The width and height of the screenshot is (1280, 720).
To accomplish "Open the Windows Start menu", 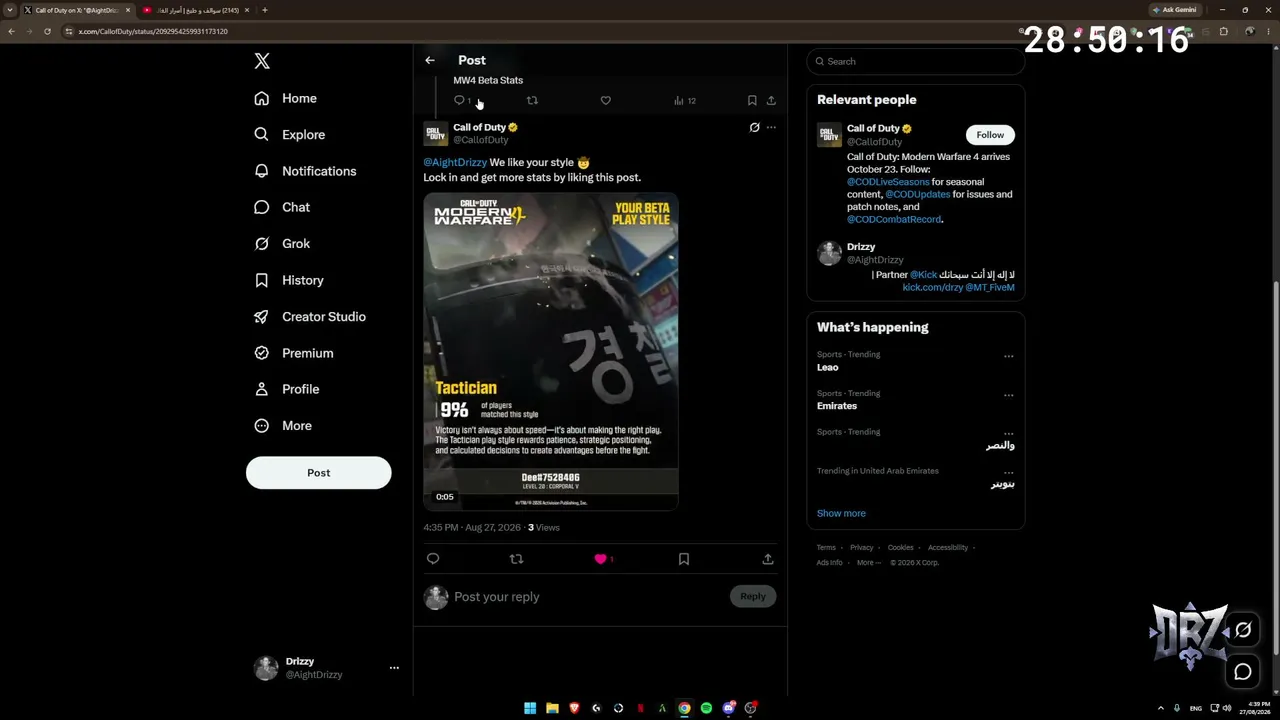I will 530,708.
